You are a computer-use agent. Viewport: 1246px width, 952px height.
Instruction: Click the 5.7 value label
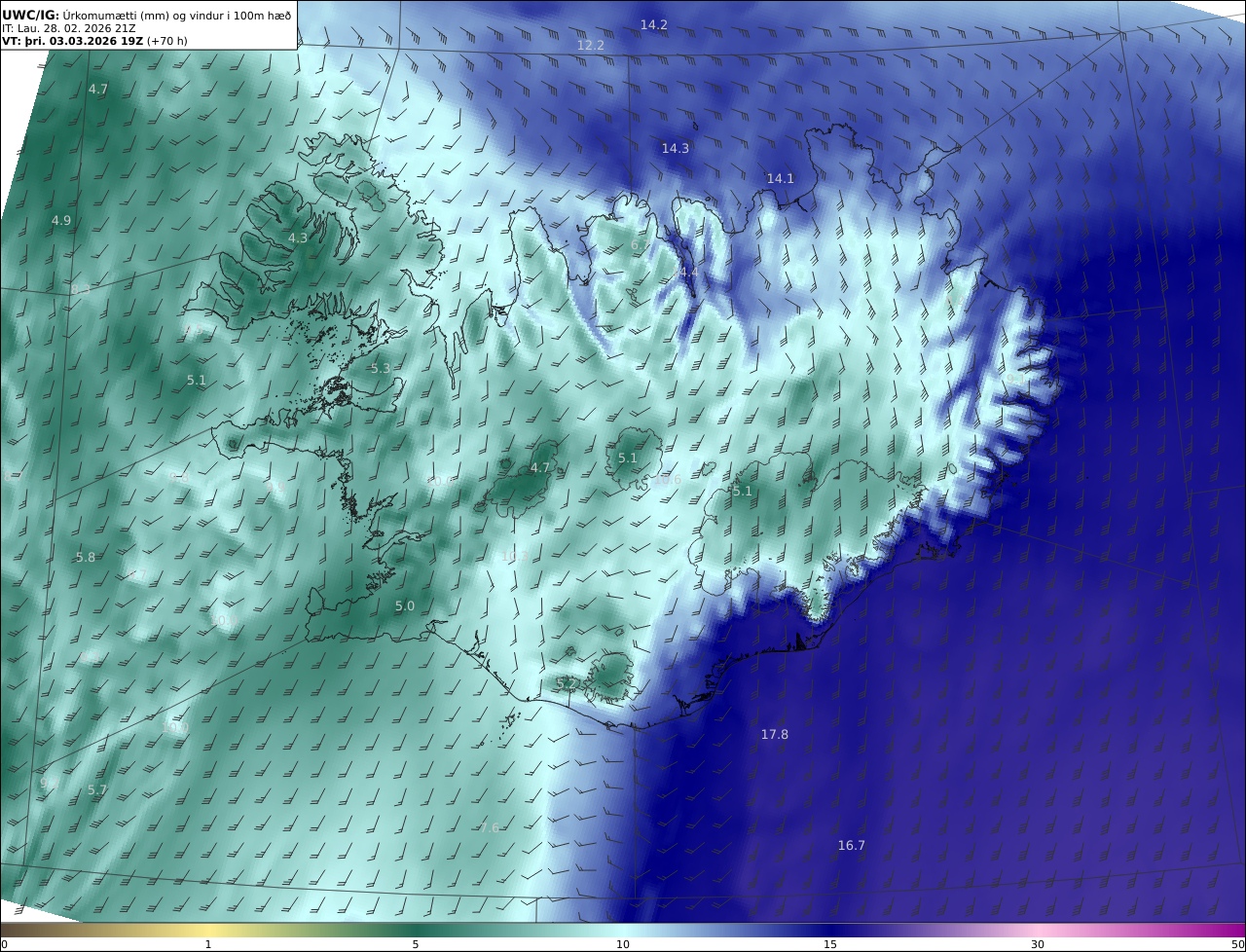[97, 789]
